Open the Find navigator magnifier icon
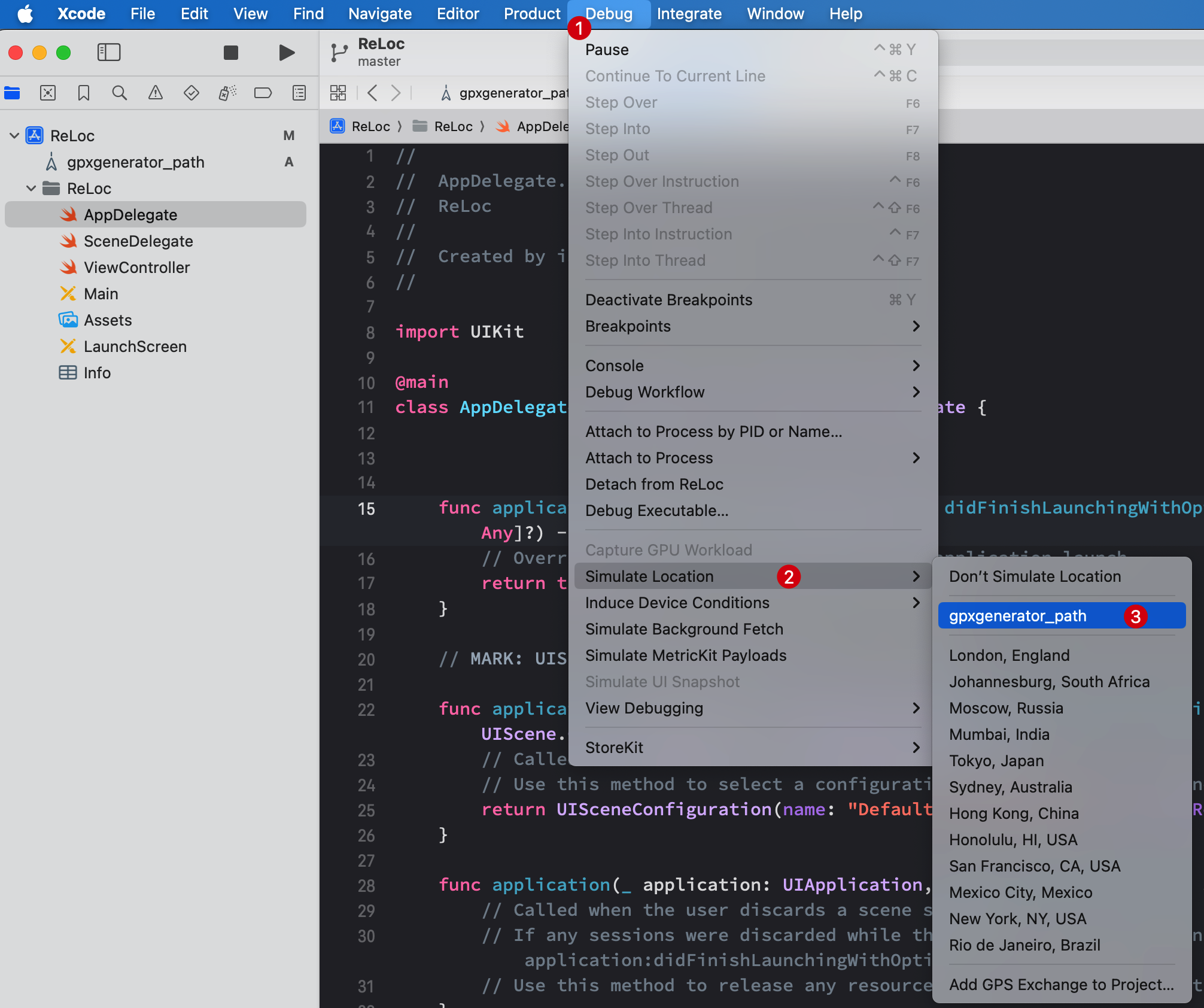 119,93
